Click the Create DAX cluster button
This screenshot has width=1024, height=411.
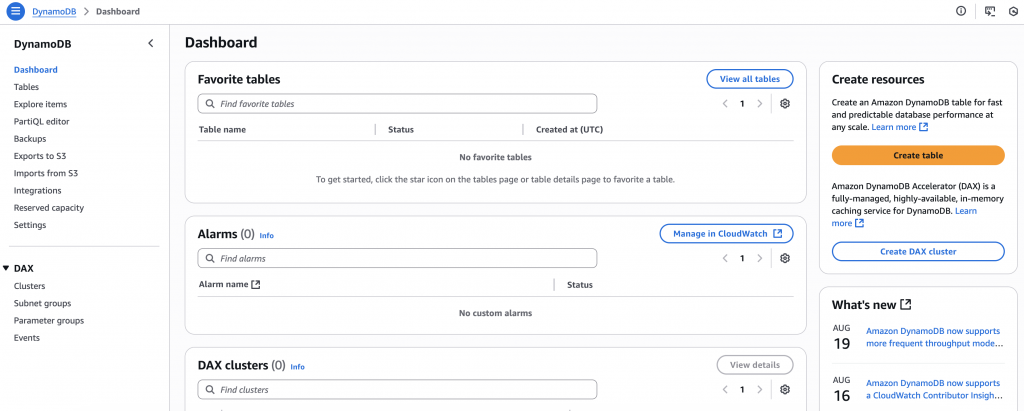tap(917, 251)
